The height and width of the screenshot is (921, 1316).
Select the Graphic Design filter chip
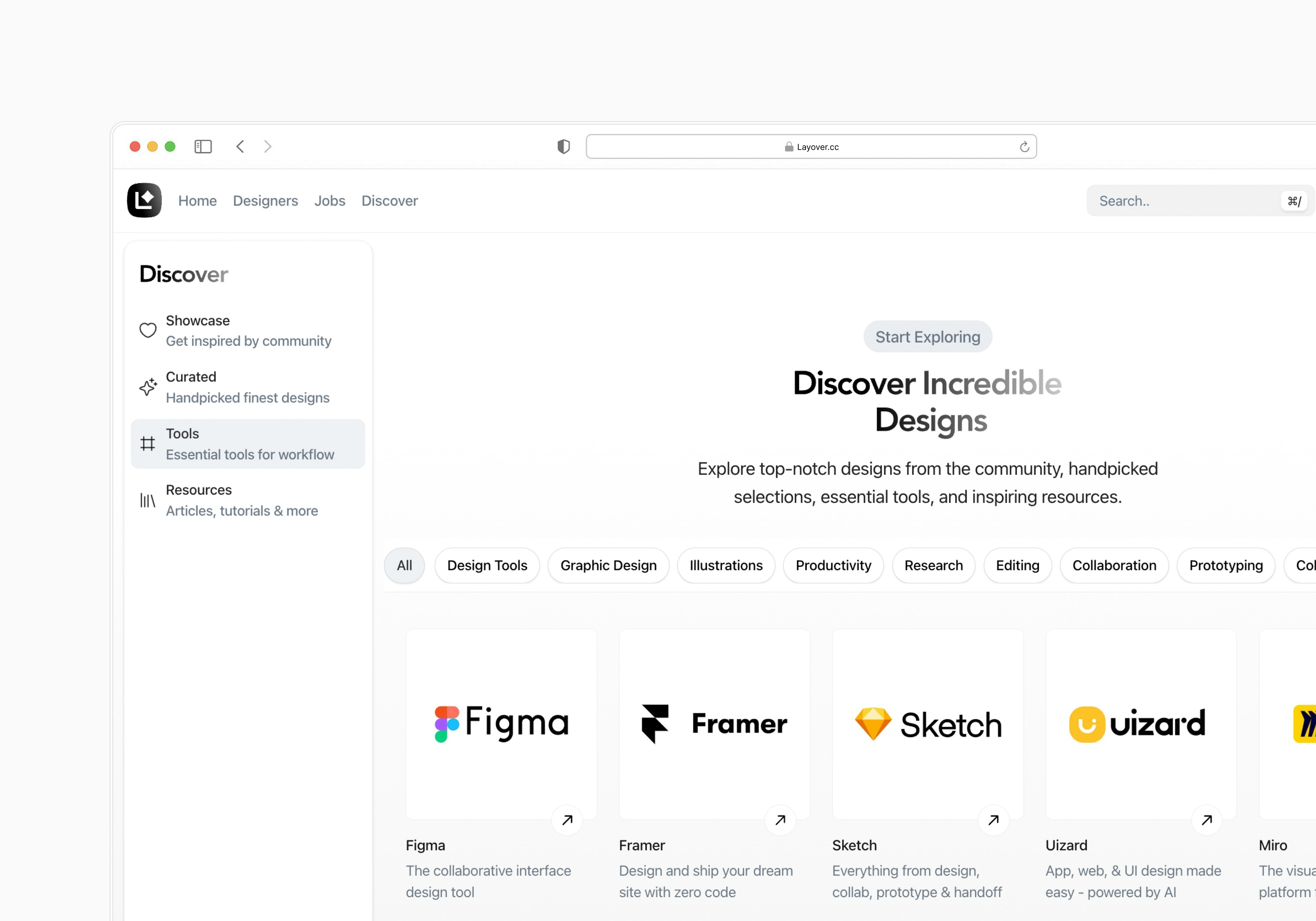click(608, 565)
